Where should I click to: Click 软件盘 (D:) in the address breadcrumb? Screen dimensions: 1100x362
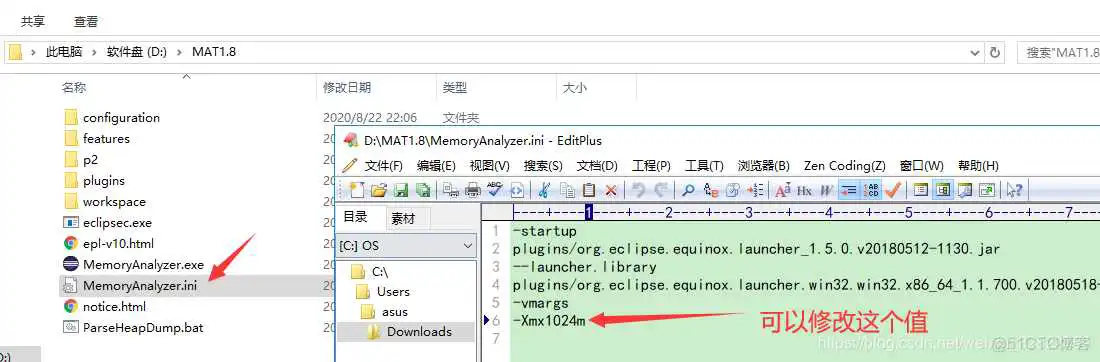(137, 52)
